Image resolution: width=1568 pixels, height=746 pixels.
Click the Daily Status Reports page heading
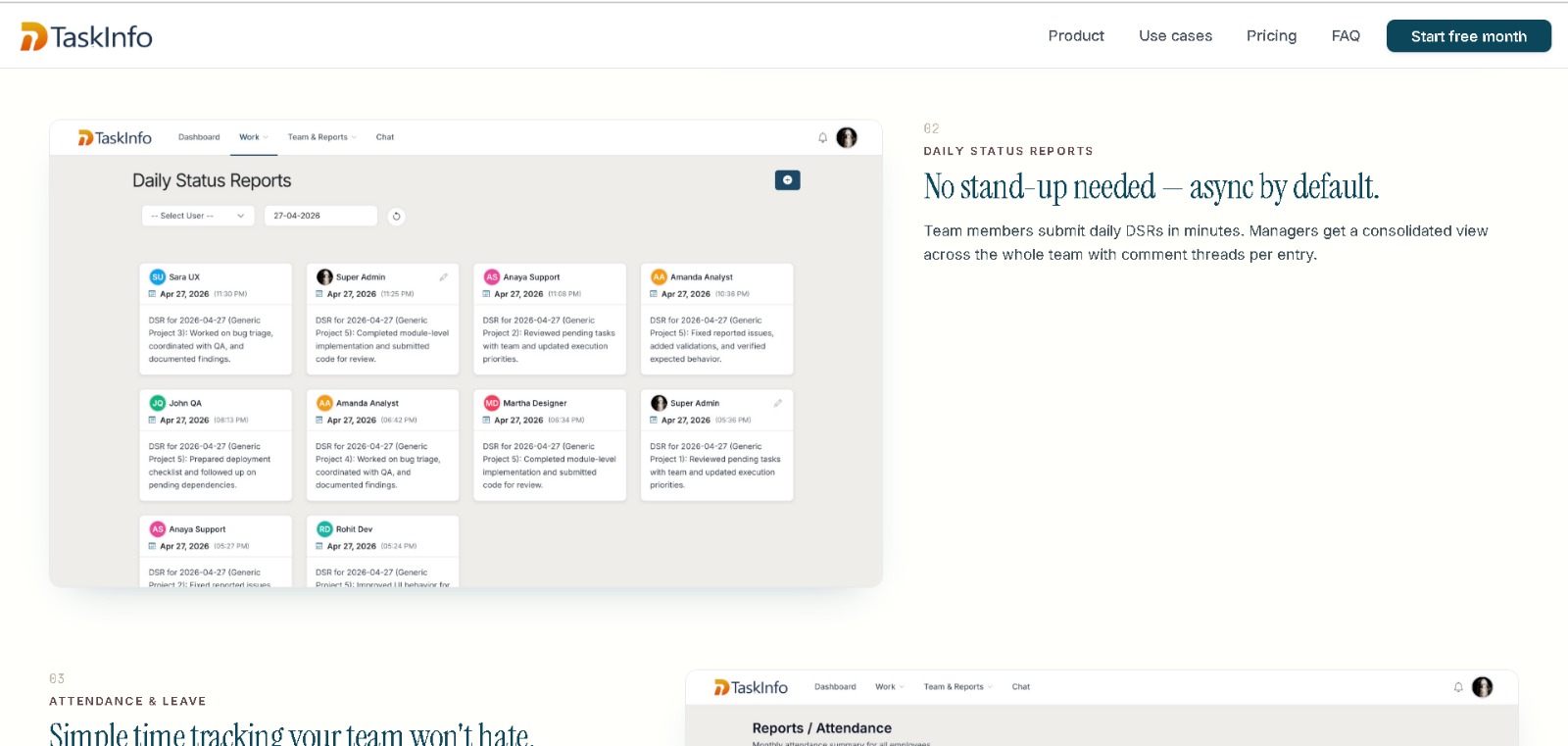tap(212, 180)
